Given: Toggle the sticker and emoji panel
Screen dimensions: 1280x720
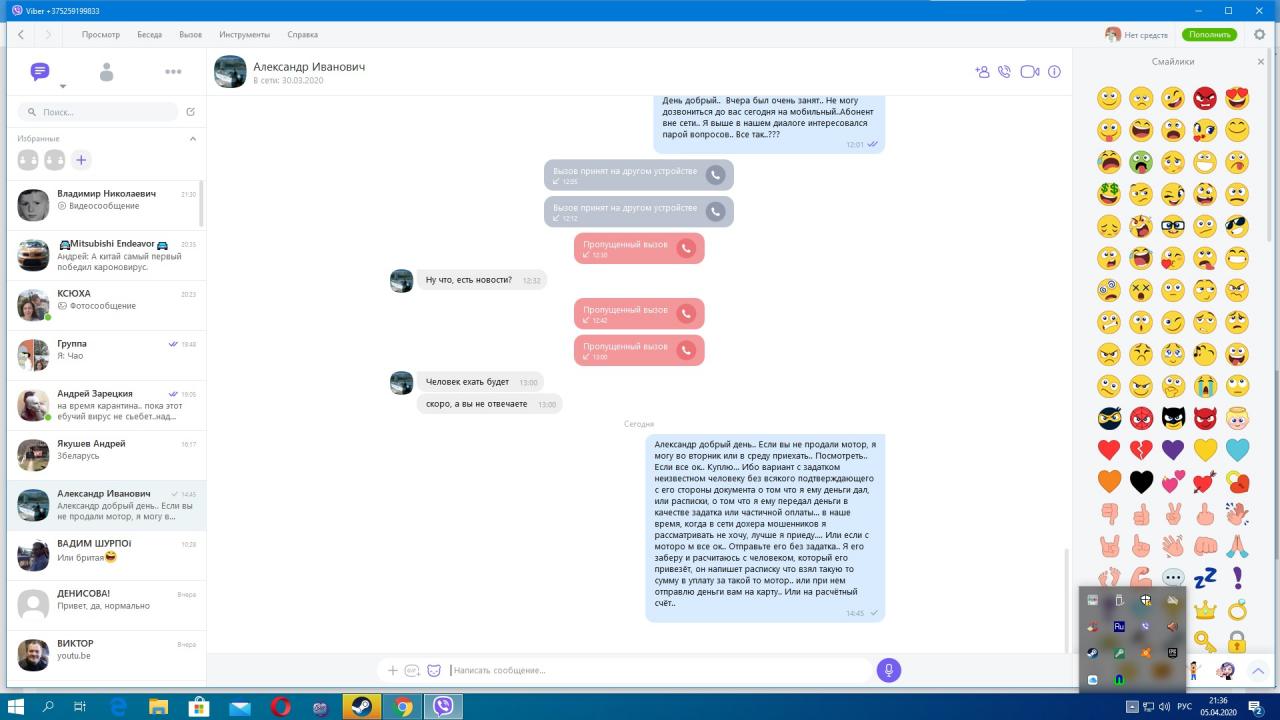Looking at the screenshot, I should click(434, 670).
